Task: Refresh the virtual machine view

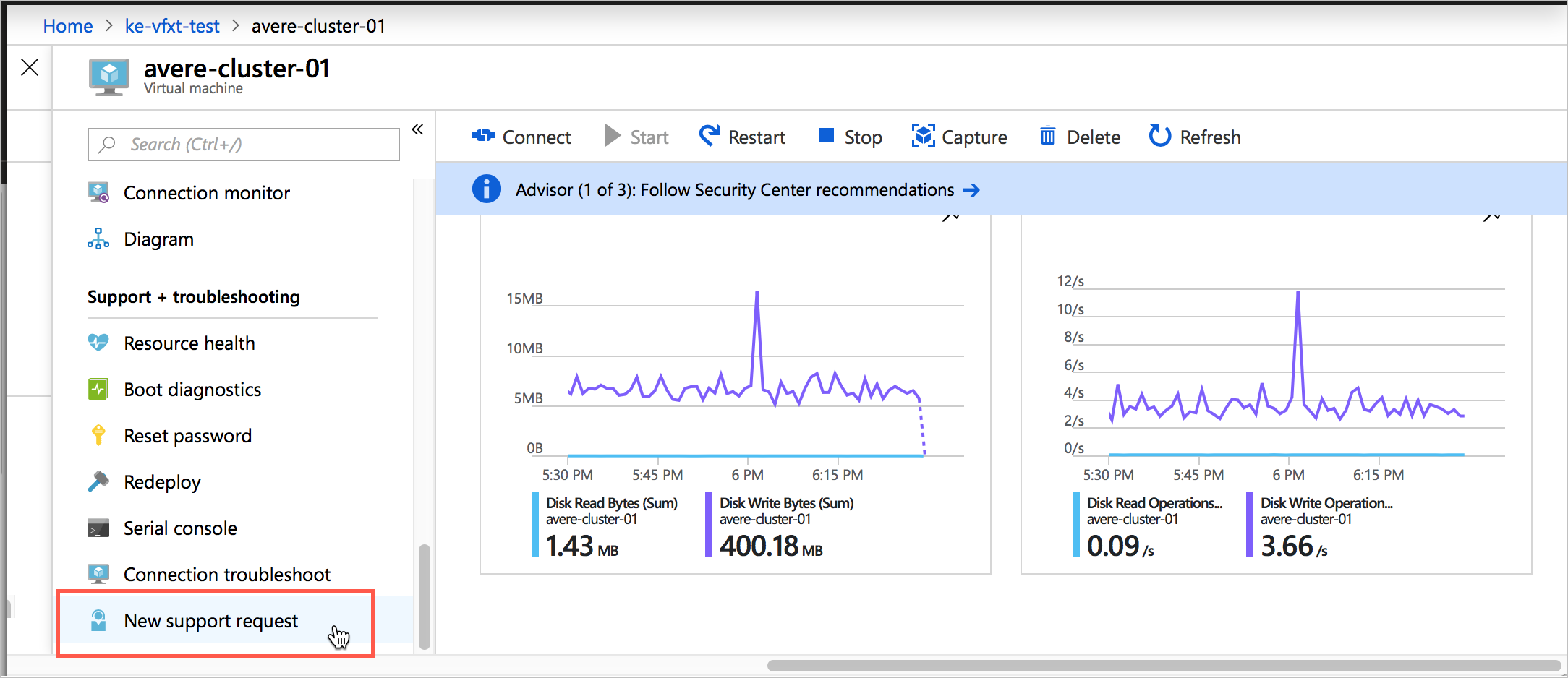Action: 1194,137
